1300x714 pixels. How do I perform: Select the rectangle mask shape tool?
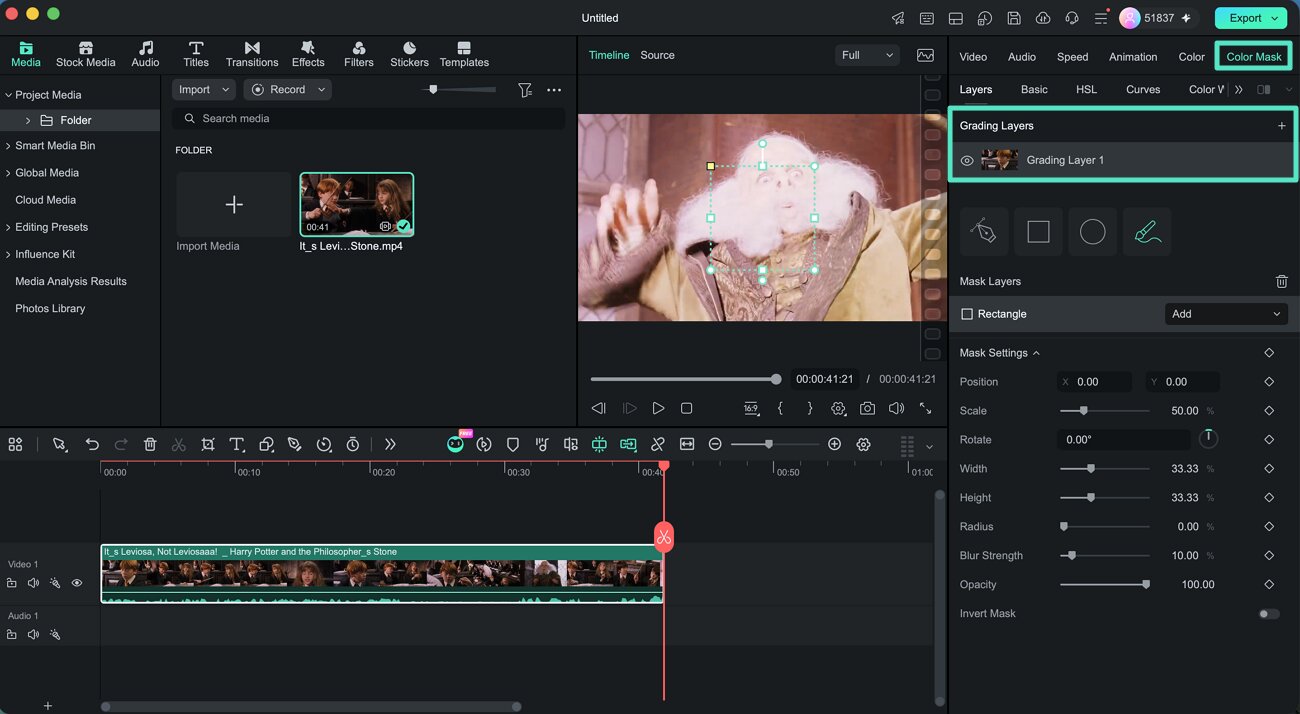pyautogui.click(x=1038, y=232)
